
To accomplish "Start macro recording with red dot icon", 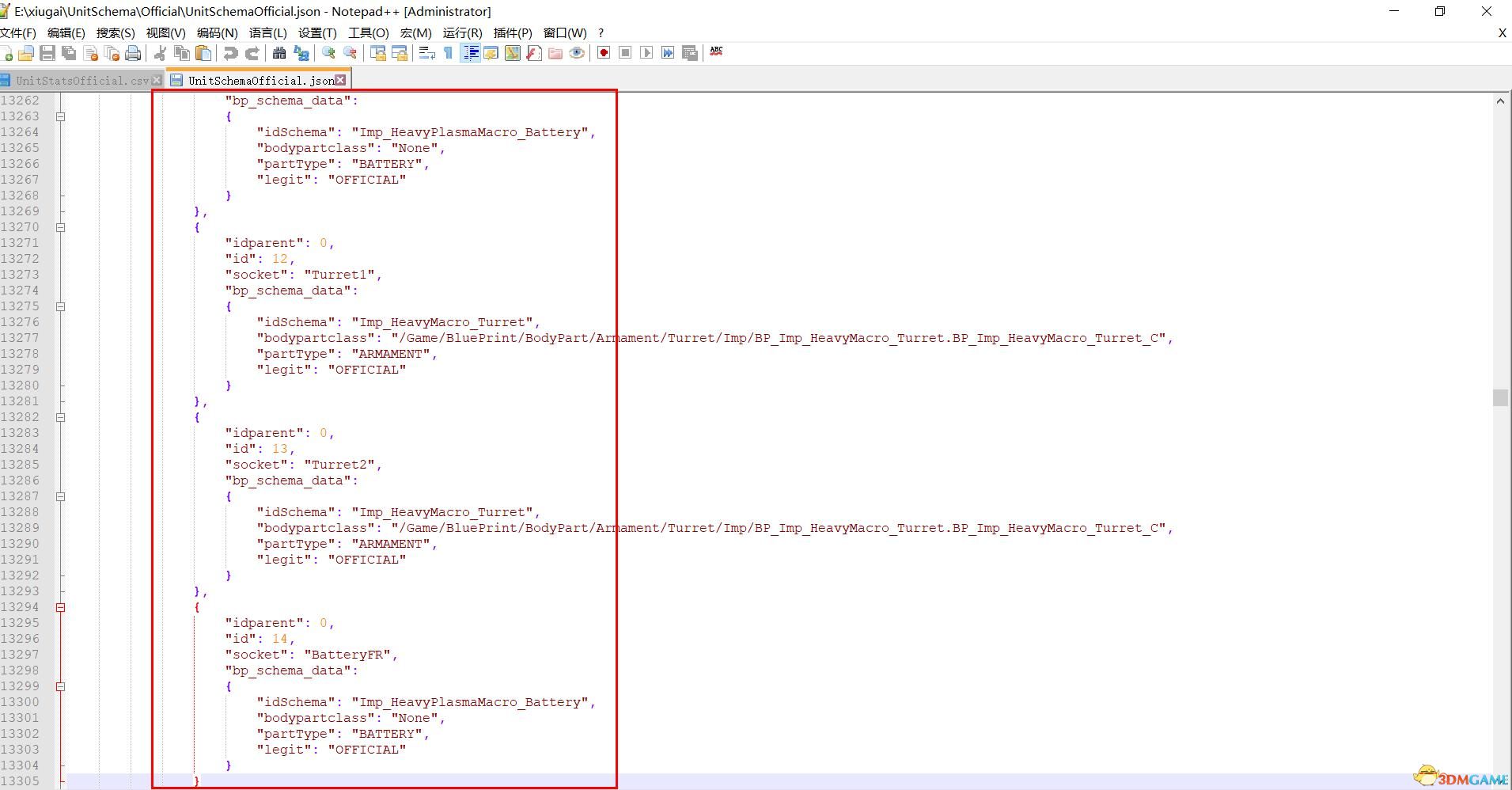I will point(604,53).
